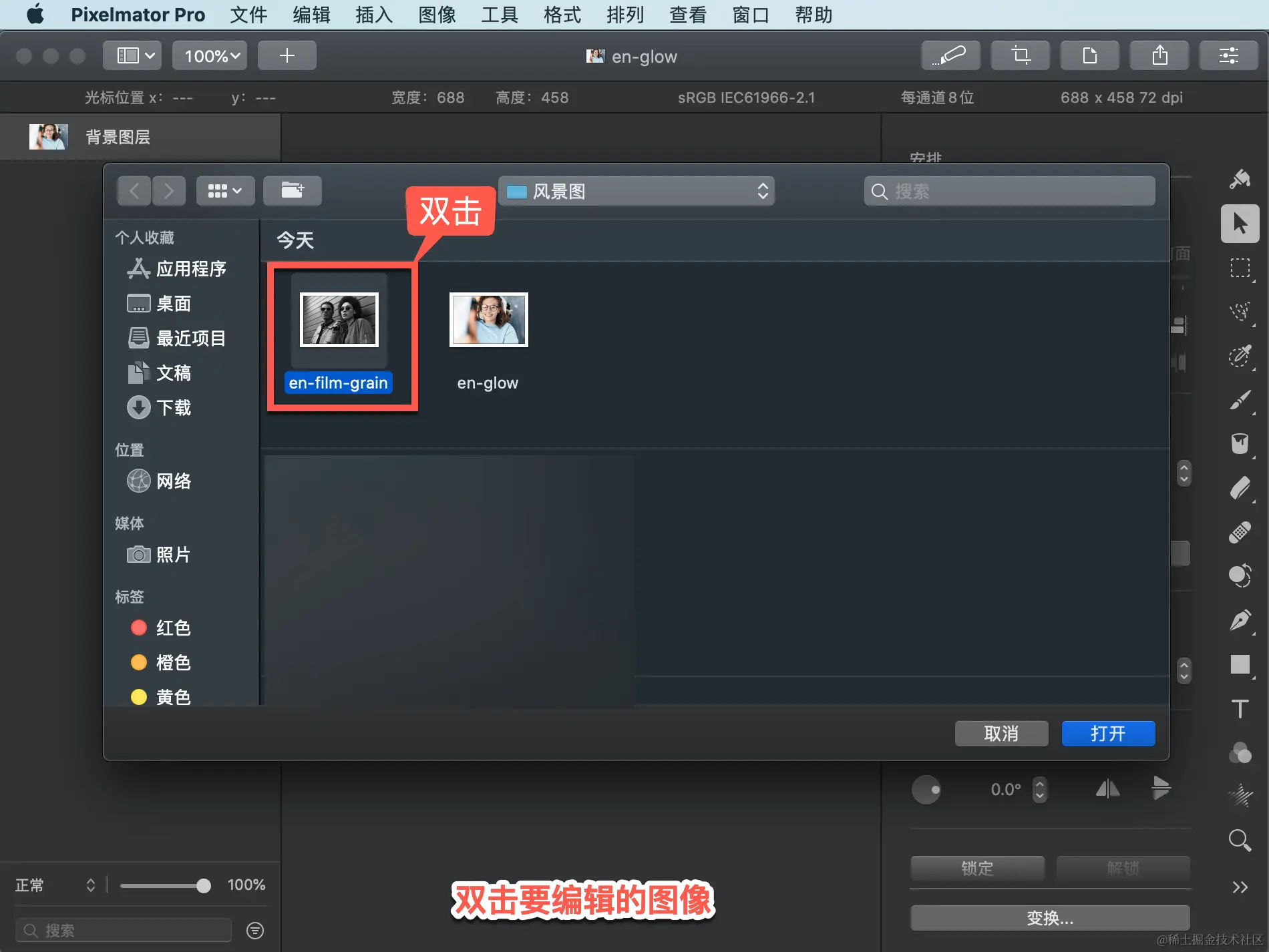This screenshot has width=1269, height=952.
Task: Open the 风景图 folder path dropdown
Action: tap(637, 192)
